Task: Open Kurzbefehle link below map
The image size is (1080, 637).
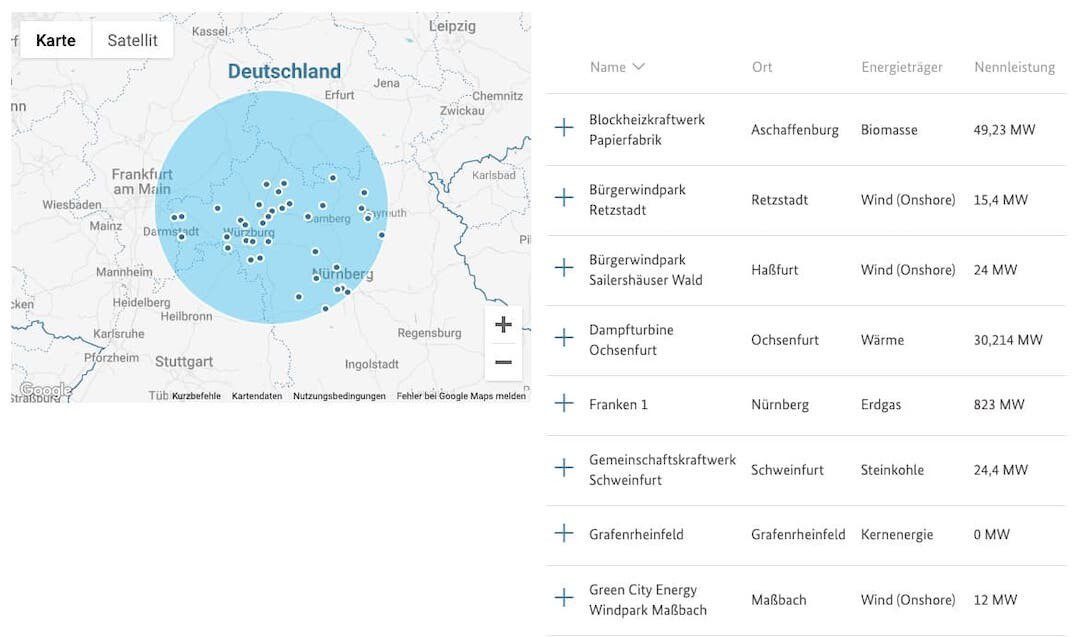Action: tap(196, 396)
